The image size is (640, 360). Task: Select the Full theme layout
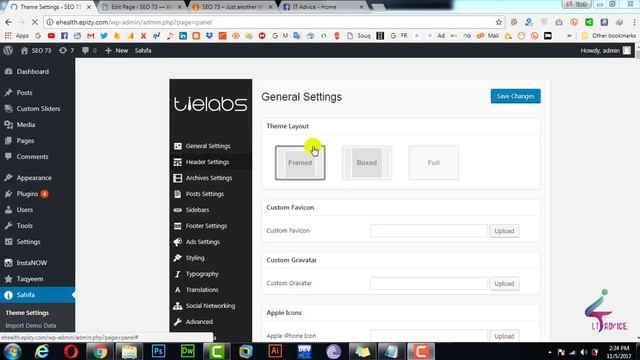[433, 162]
